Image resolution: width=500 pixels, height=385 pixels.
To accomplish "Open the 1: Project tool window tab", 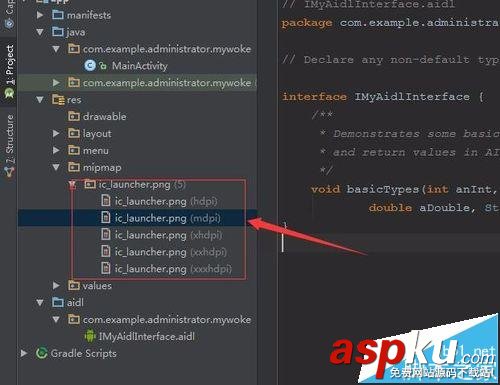I will point(9,71).
